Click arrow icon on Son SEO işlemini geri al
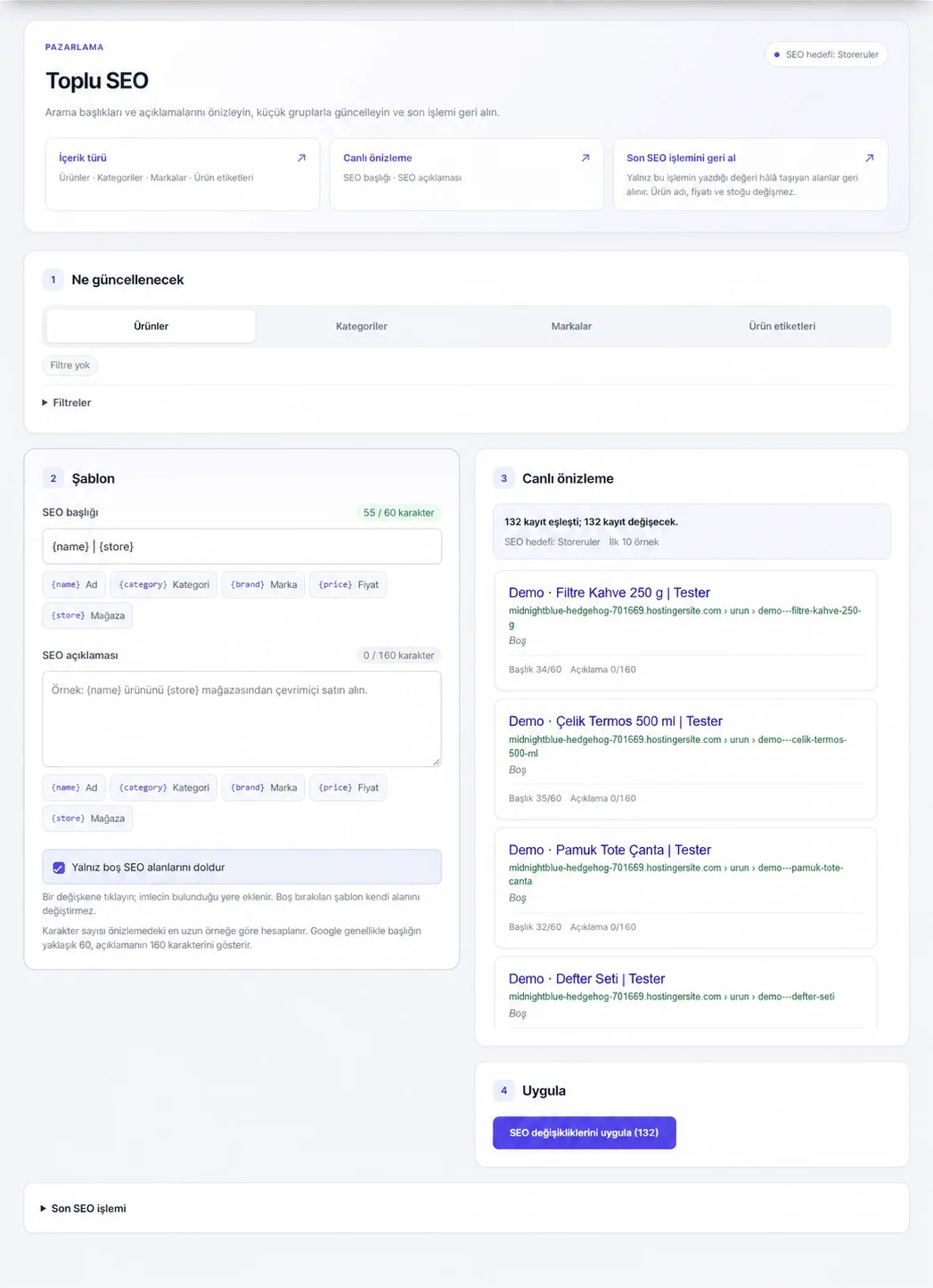 870,158
